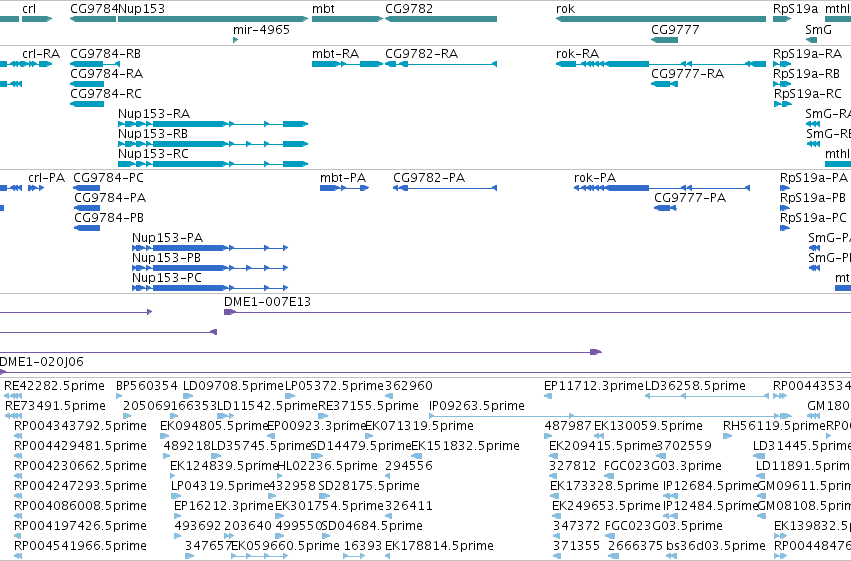The height and width of the screenshot is (561, 851).
Task: Select the CG9782-RA transcript
Action: (x=441, y=64)
